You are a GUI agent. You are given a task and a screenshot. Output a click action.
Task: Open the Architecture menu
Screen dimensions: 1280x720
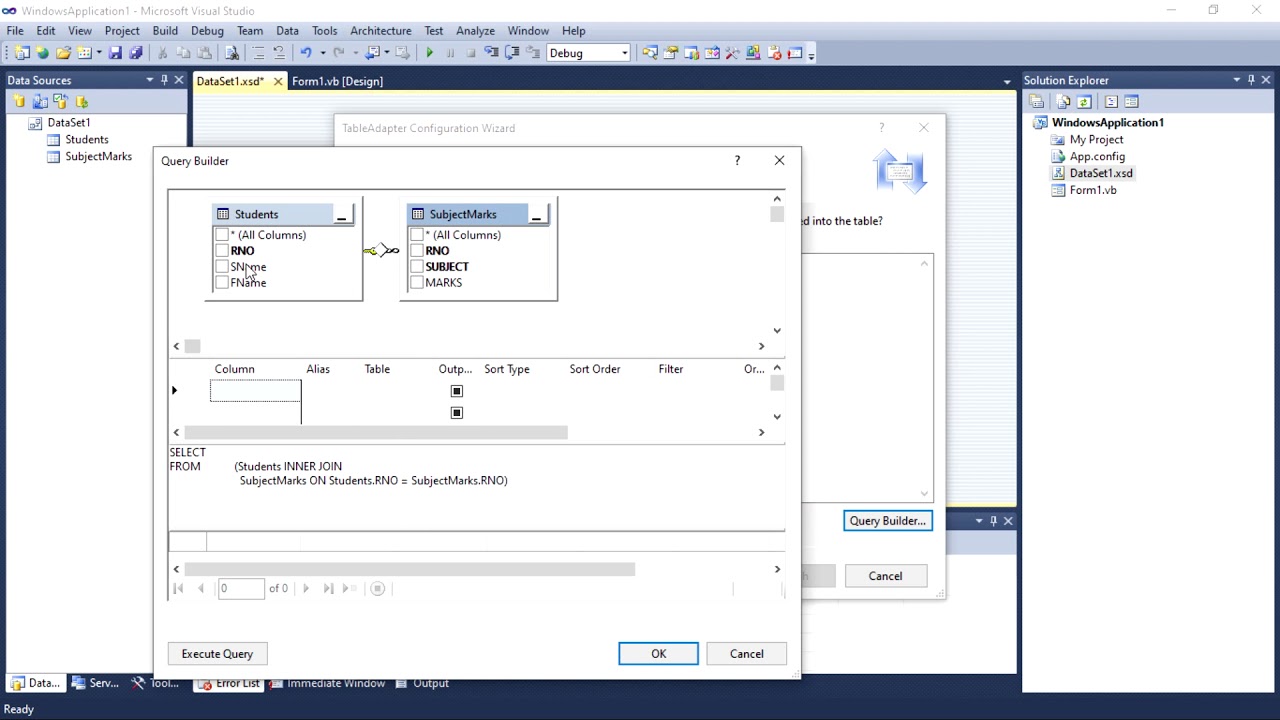pyautogui.click(x=381, y=30)
